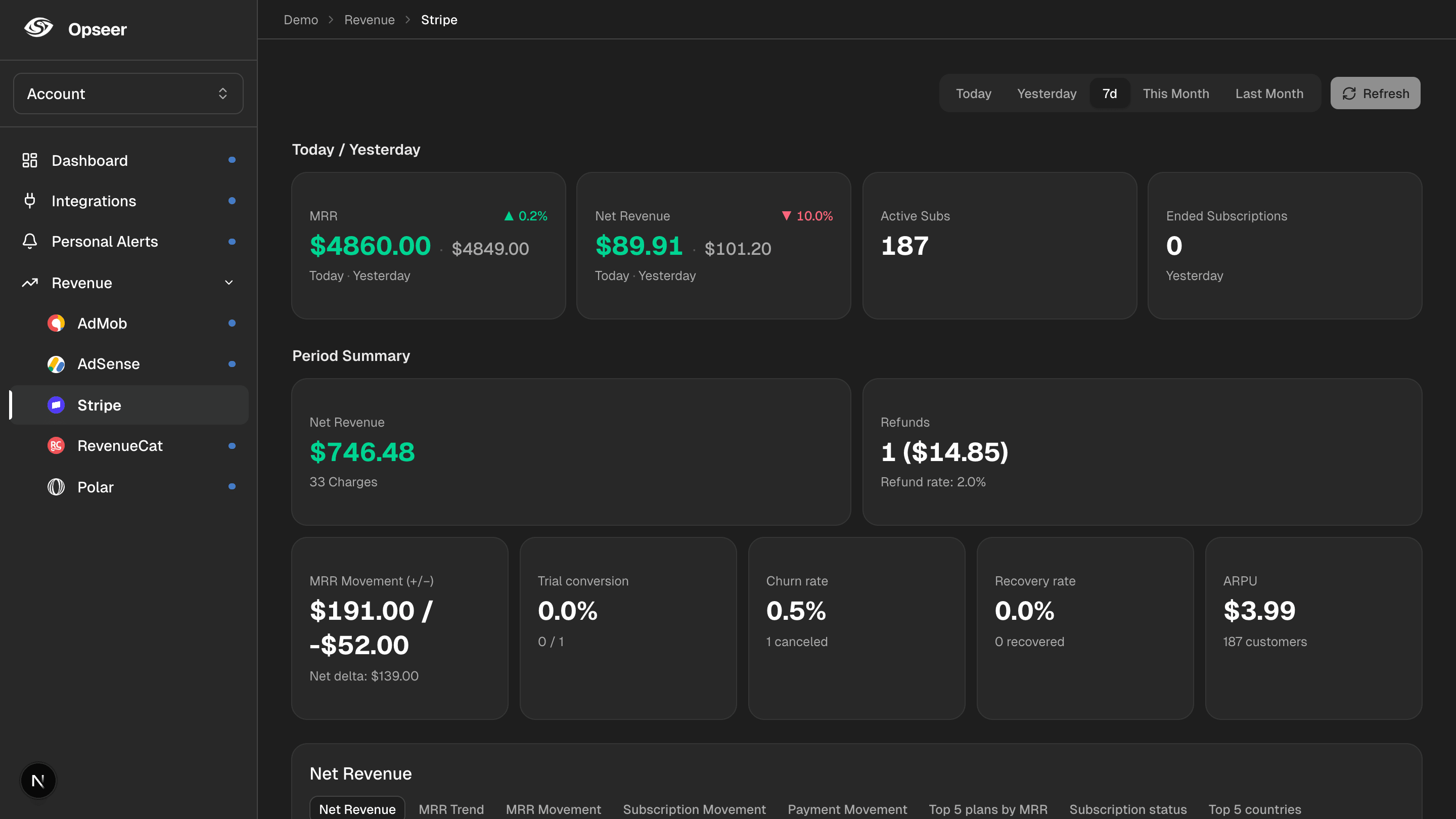
Task: Click the green up triangle on MRR card
Action: 509,216
